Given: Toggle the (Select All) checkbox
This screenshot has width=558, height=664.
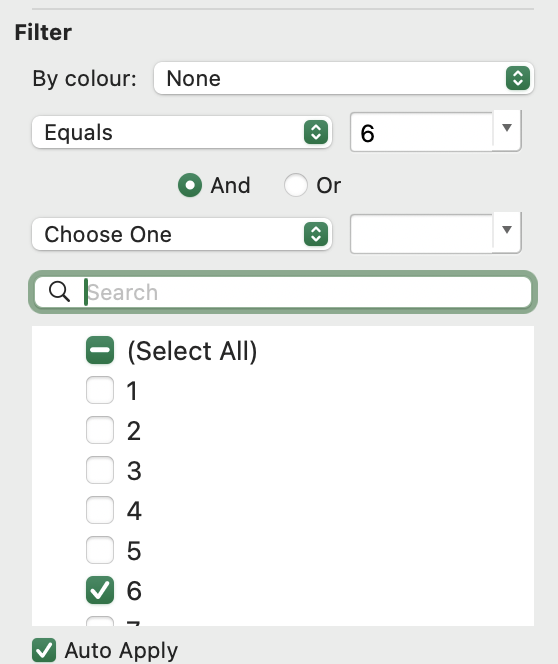Looking at the screenshot, I should [x=100, y=350].
